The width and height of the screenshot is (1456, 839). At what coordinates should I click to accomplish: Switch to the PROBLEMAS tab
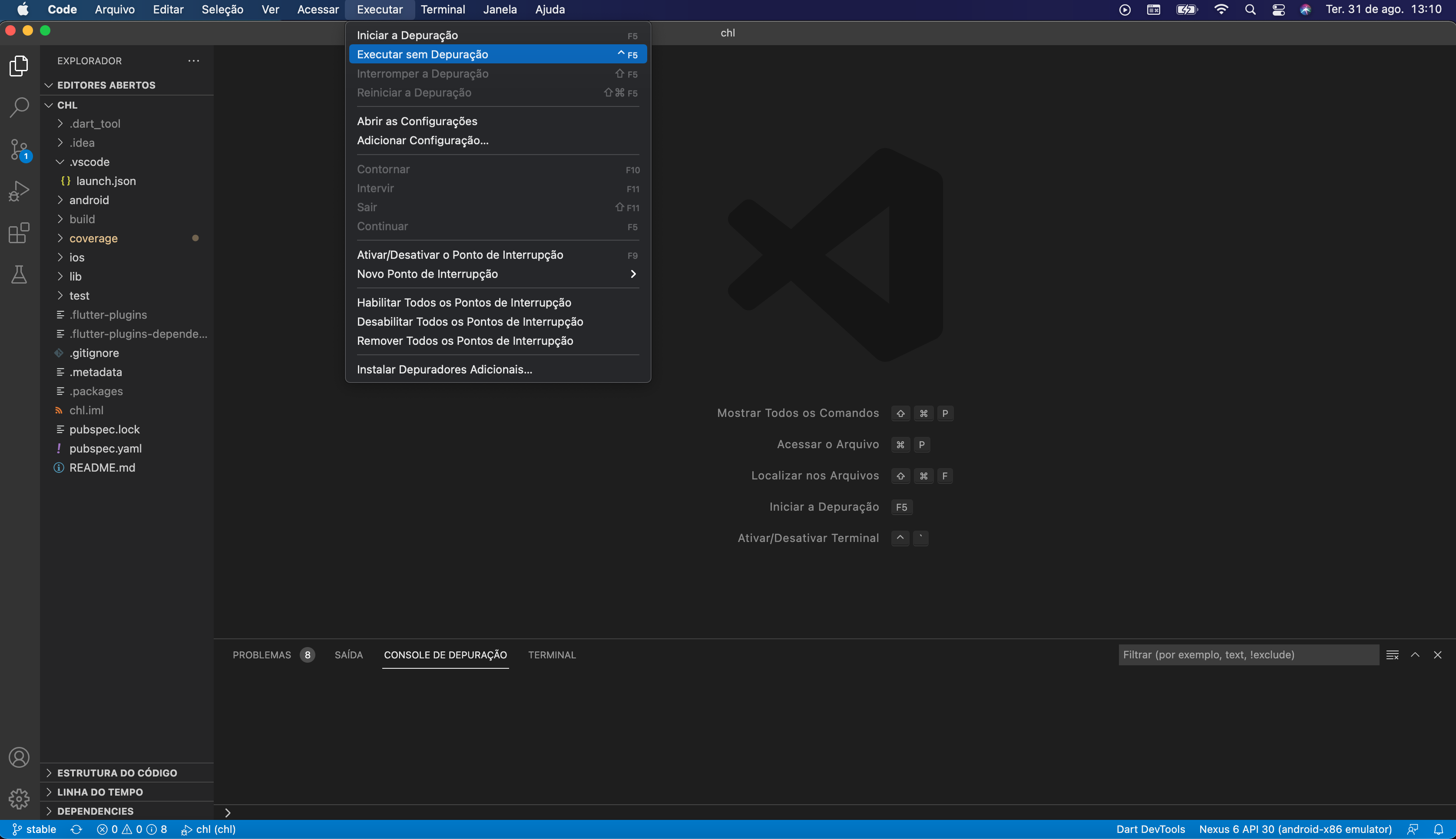click(261, 654)
